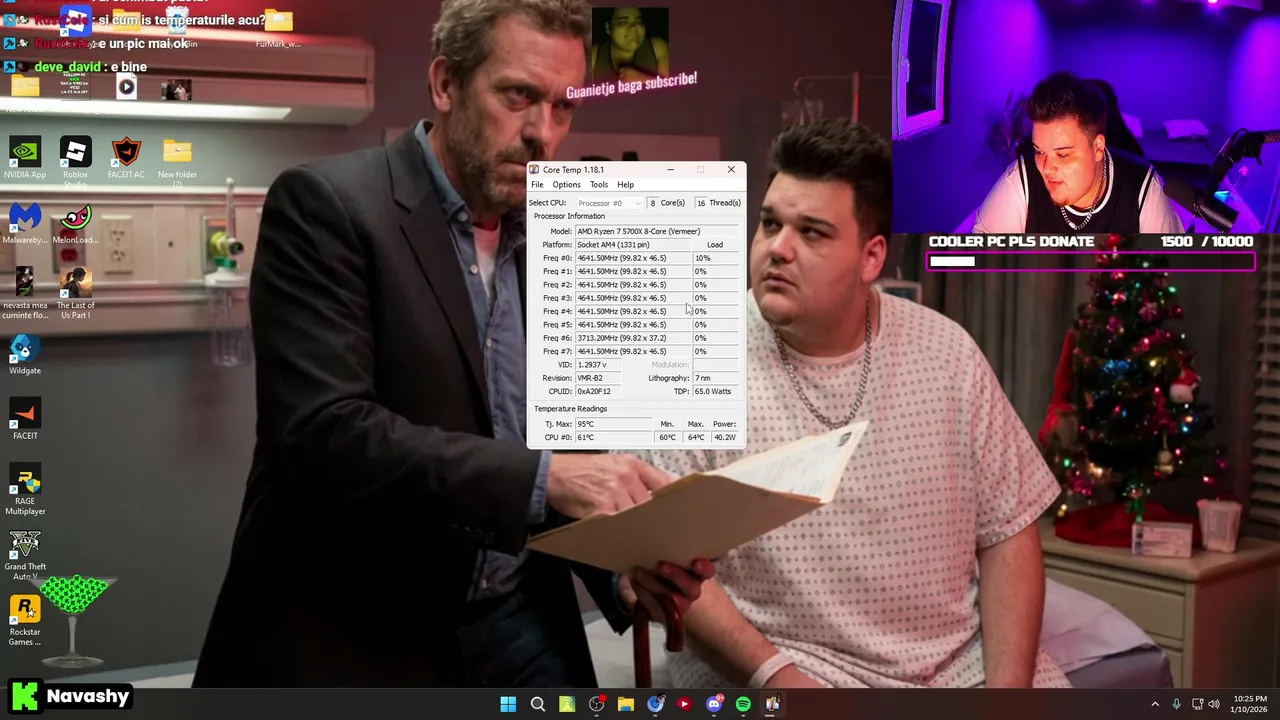Open the RAGE Multiplayer desktop icon
This screenshot has width=1280, height=720.
click(25, 489)
